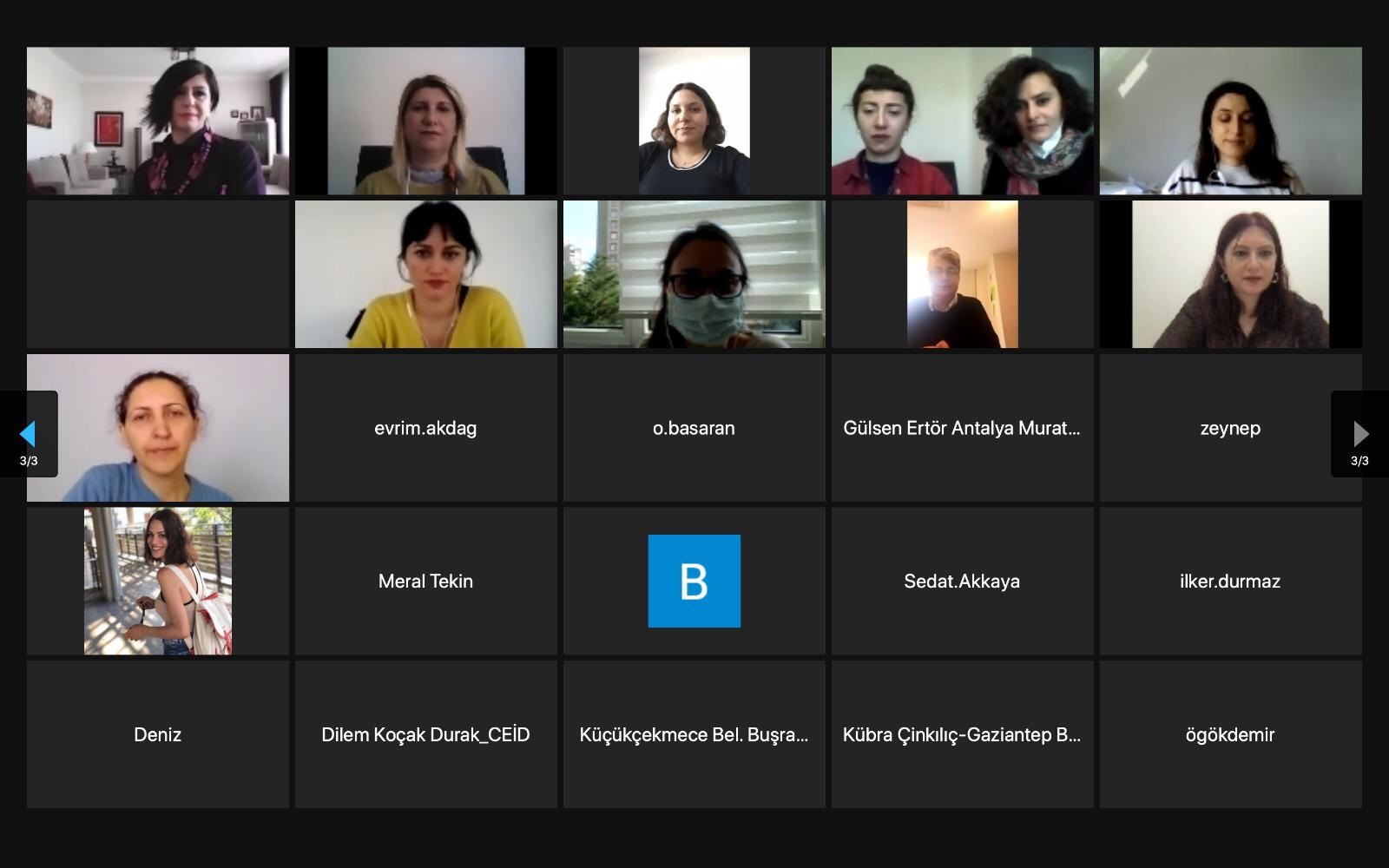This screenshot has height=868, width=1389.
Task: Select Deniz participant tile
Action: click(x=158, y=734)
